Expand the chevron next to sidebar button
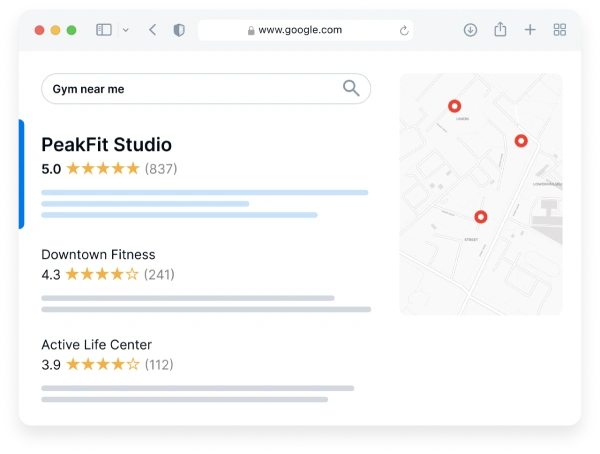This screenshot has width=600, height=454. point(125,30)
